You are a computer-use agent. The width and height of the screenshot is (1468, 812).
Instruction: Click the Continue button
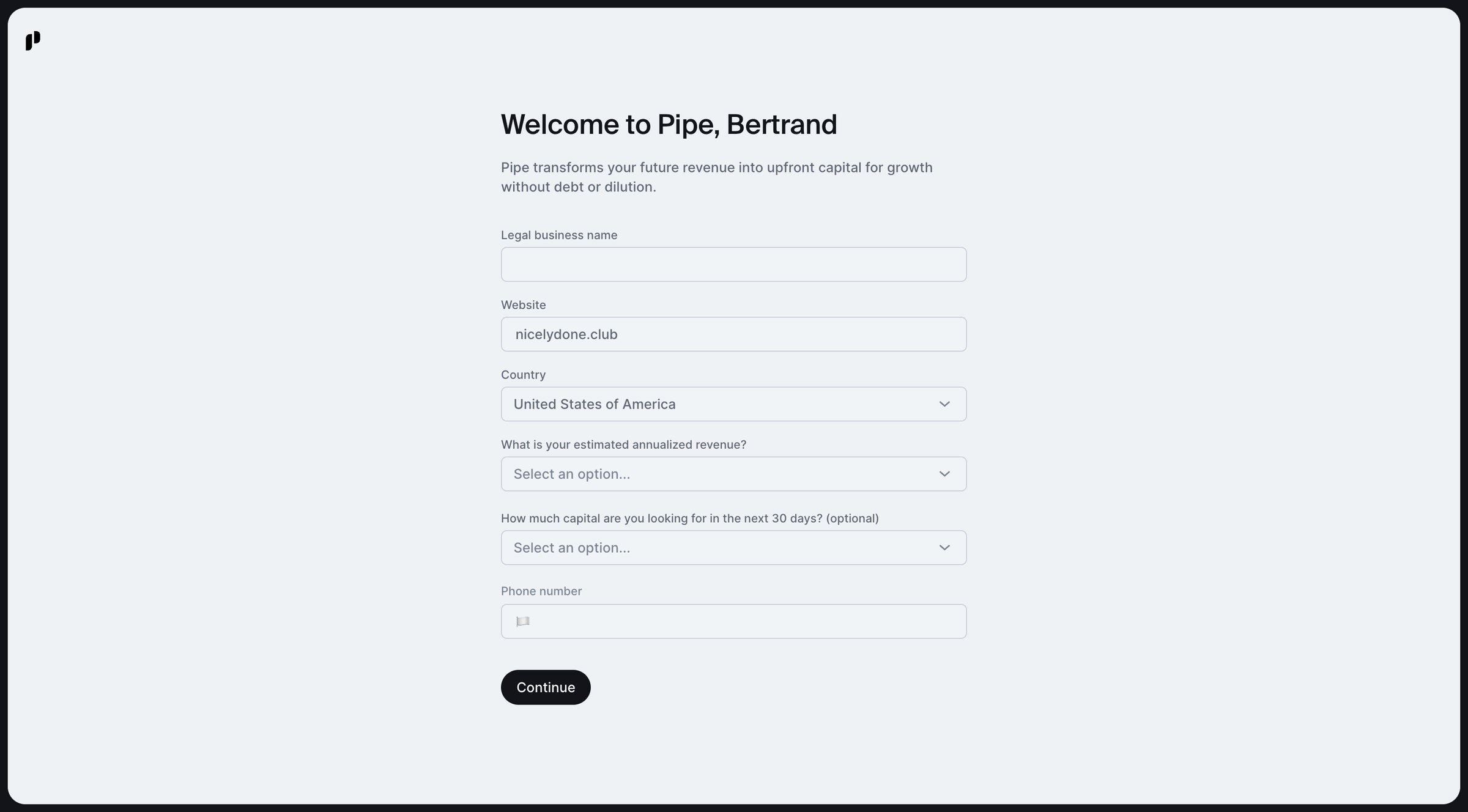click(x=546, y=687)
